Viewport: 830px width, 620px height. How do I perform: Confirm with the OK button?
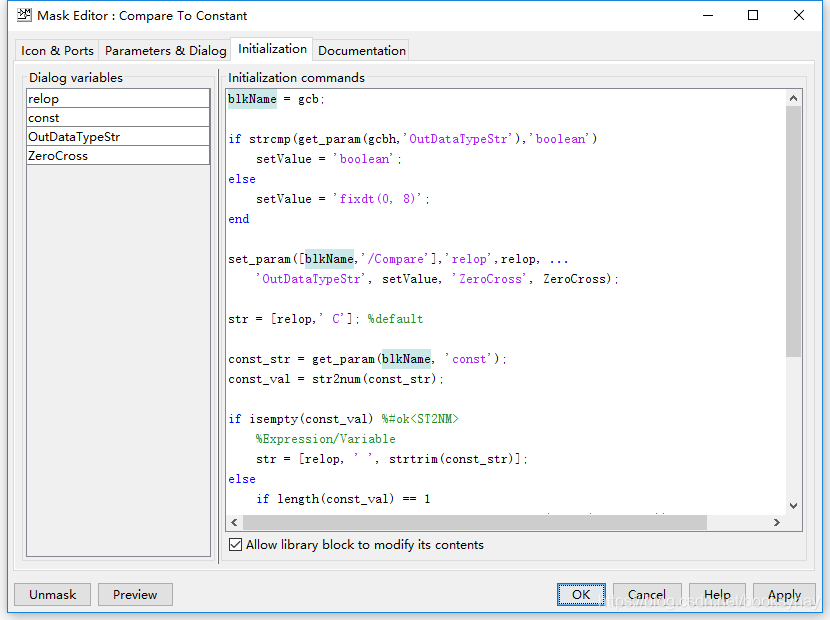[x=581, y=595]
